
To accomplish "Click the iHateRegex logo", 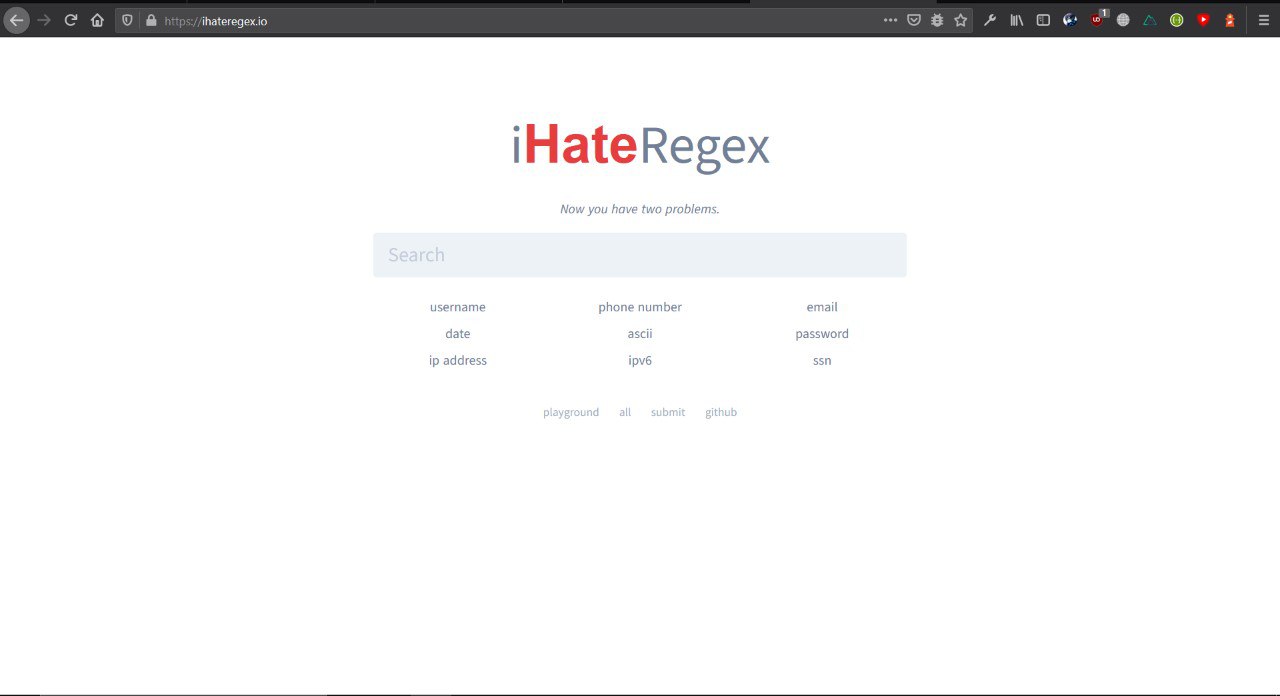I will click(x=640, y=147).
